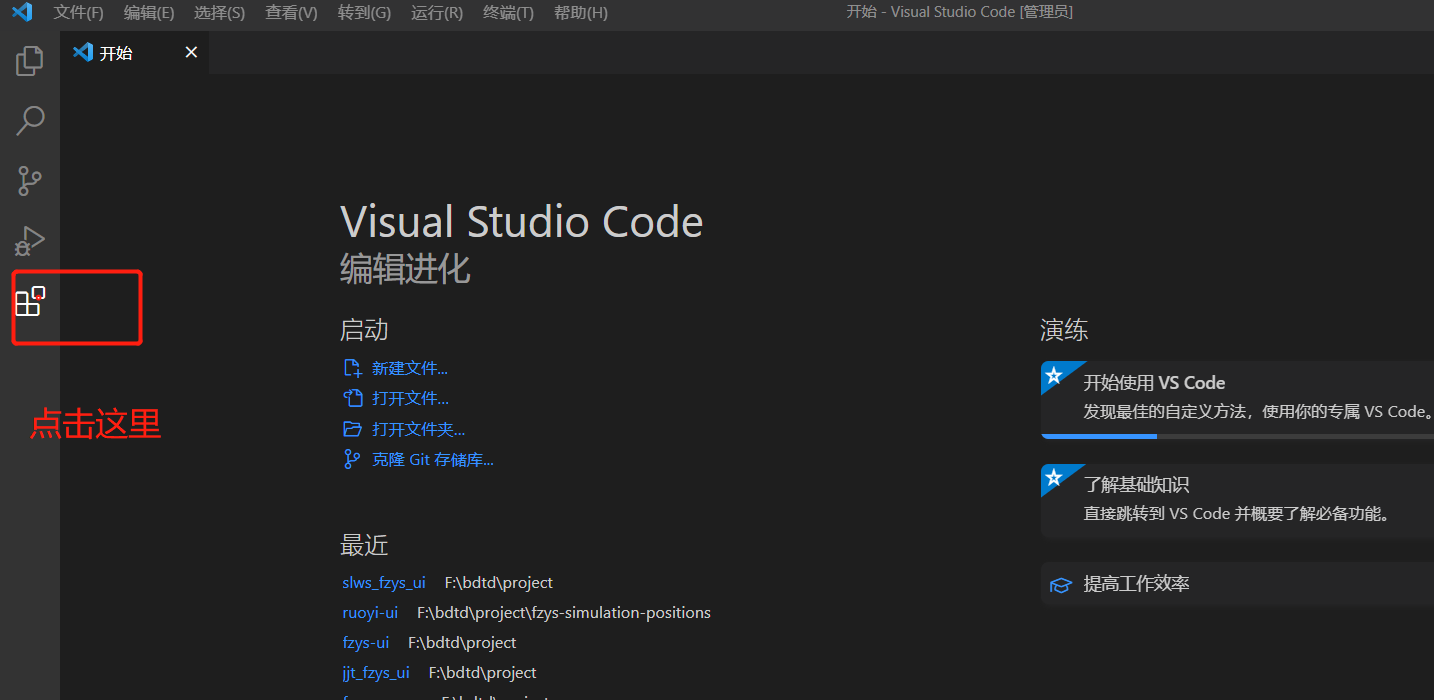The width and height of the screenshot is (1434, 700).
Task: Select the Source Control icon
Action: (29, 180)
